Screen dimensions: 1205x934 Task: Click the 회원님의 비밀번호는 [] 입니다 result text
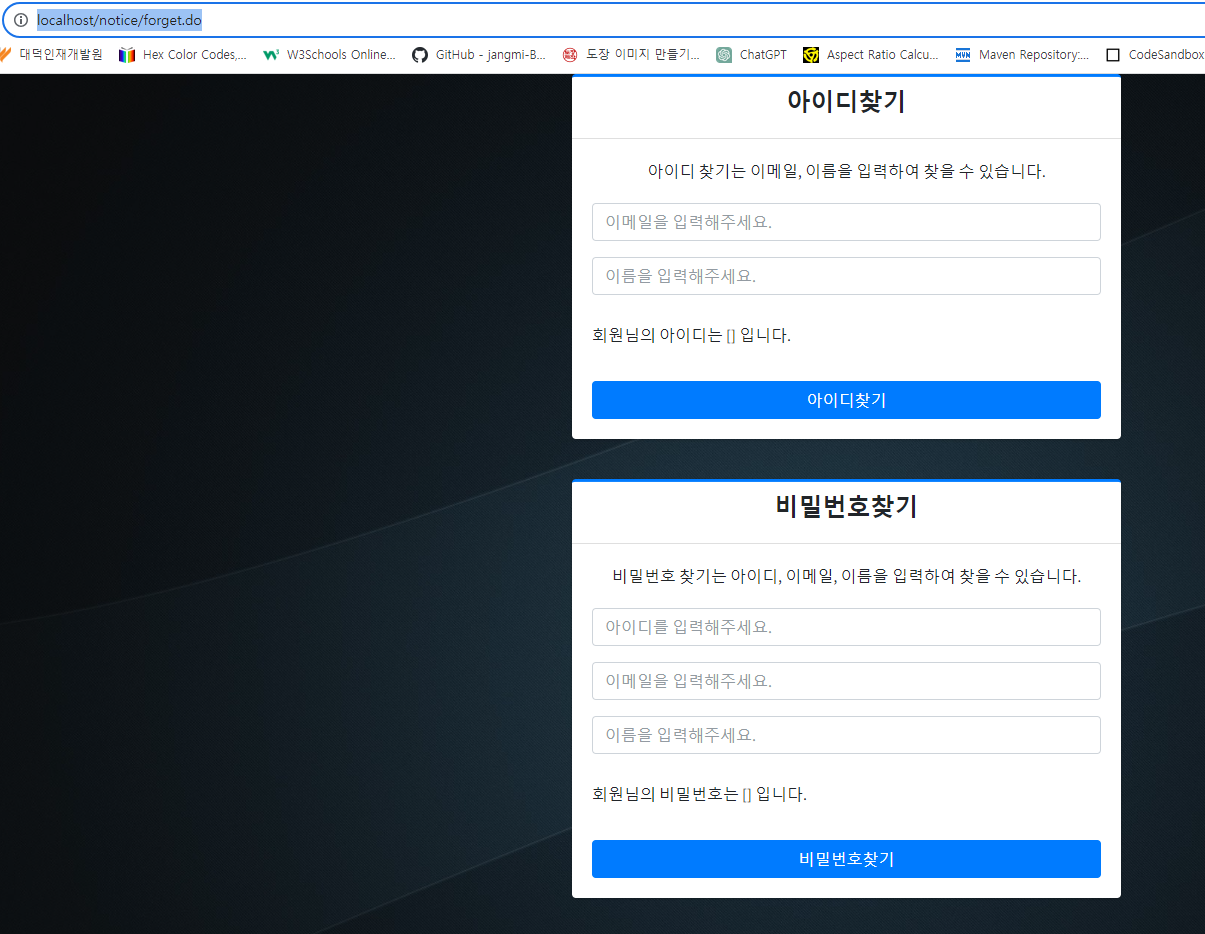pyautogui.click(x=699, y=794)
